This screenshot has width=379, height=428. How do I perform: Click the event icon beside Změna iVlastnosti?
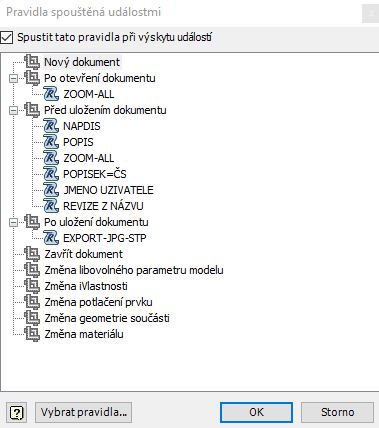pyautogui.click(x=32, y=286)
